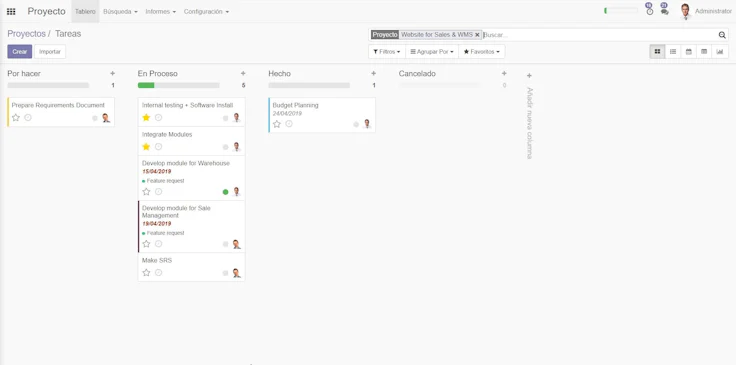This screenshot has height=365, width=736.
Task: Click the Buscar search input field
Action: point(600,35)
